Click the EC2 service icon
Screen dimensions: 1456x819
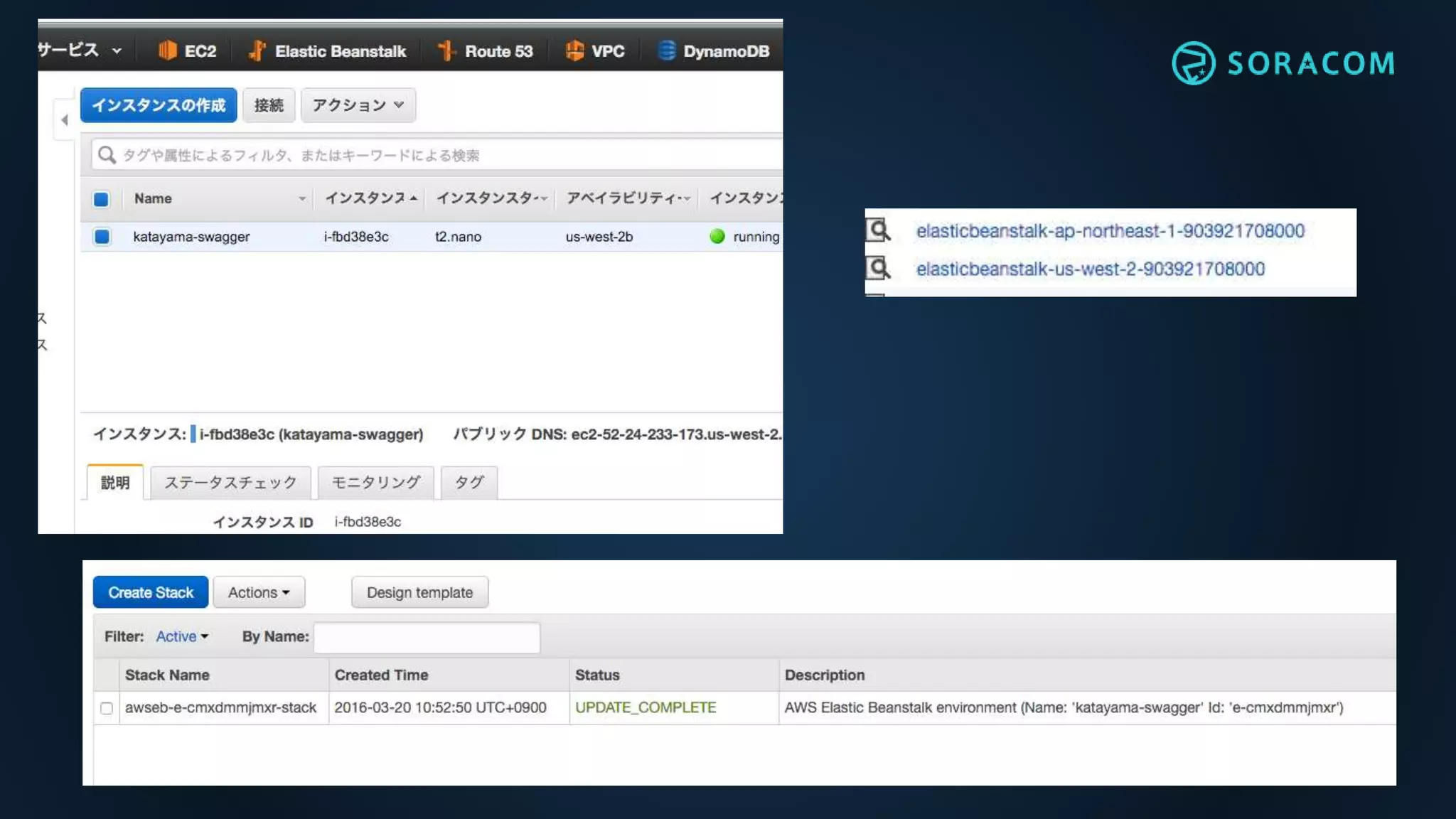click(168, 50)
